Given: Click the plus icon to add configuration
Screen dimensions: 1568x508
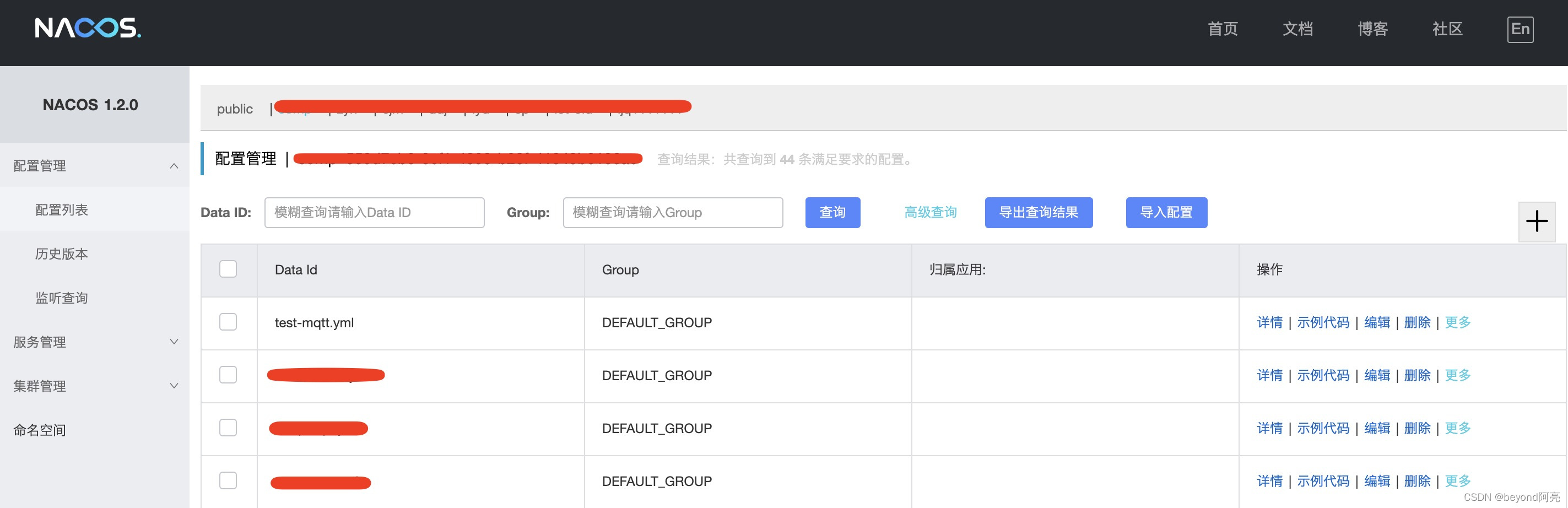Looking at the screenshot, I should [1537, 221].
